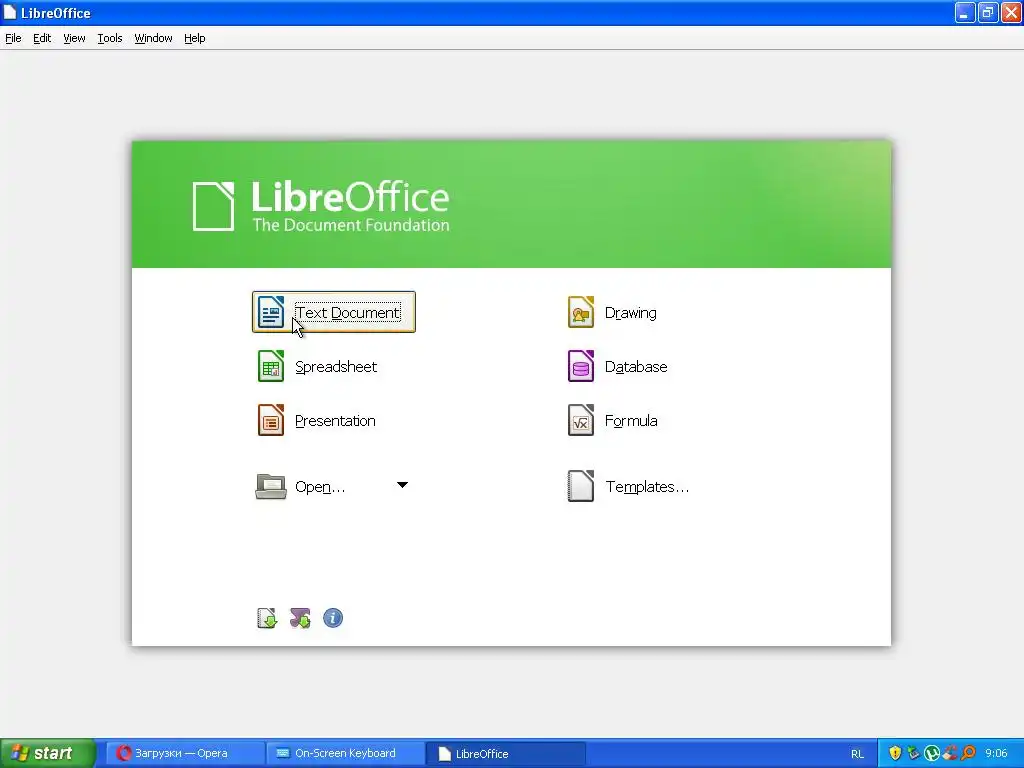
Task: Click the yellow Drawing icon
Action: coord(581,312)
